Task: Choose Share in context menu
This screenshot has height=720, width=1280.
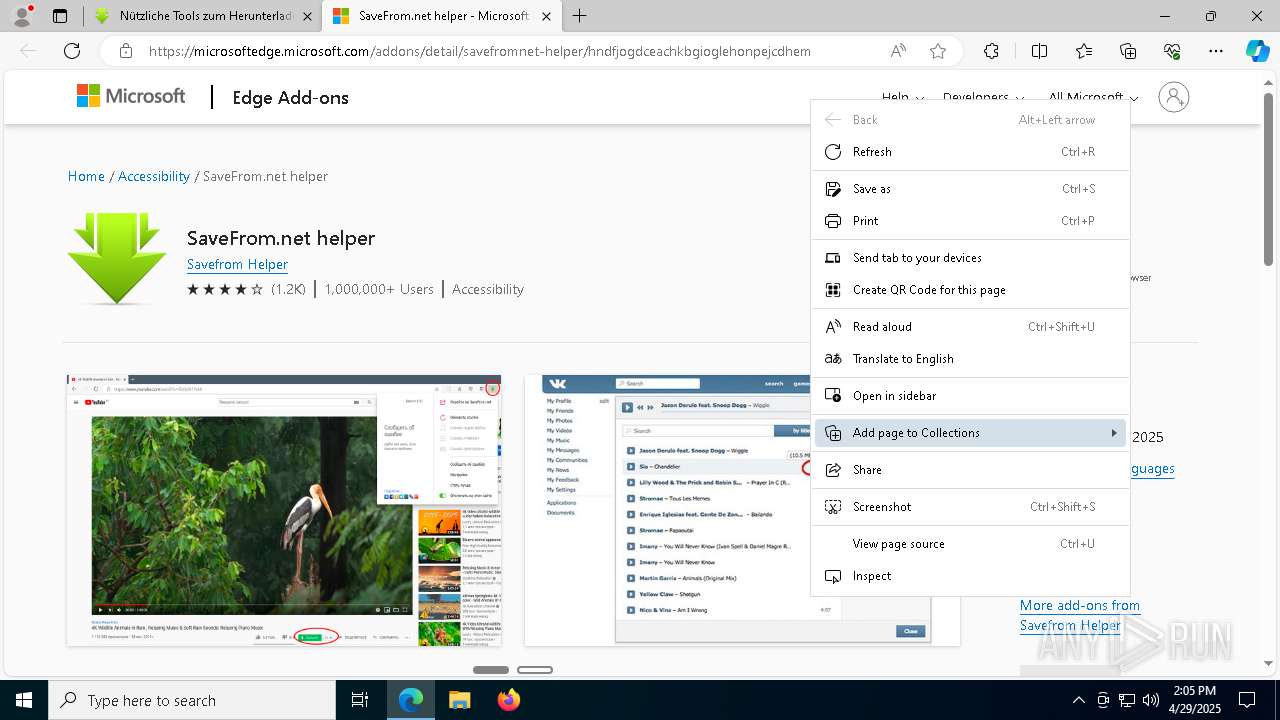Action: tap(970, 470)
